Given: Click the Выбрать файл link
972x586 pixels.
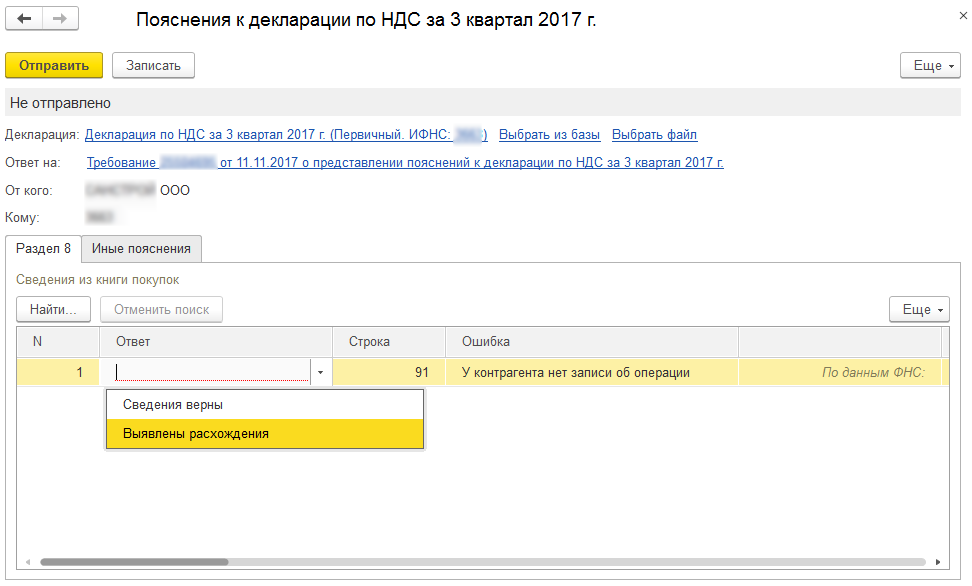Looking at the screenshot, I should [x=654, y=135].
